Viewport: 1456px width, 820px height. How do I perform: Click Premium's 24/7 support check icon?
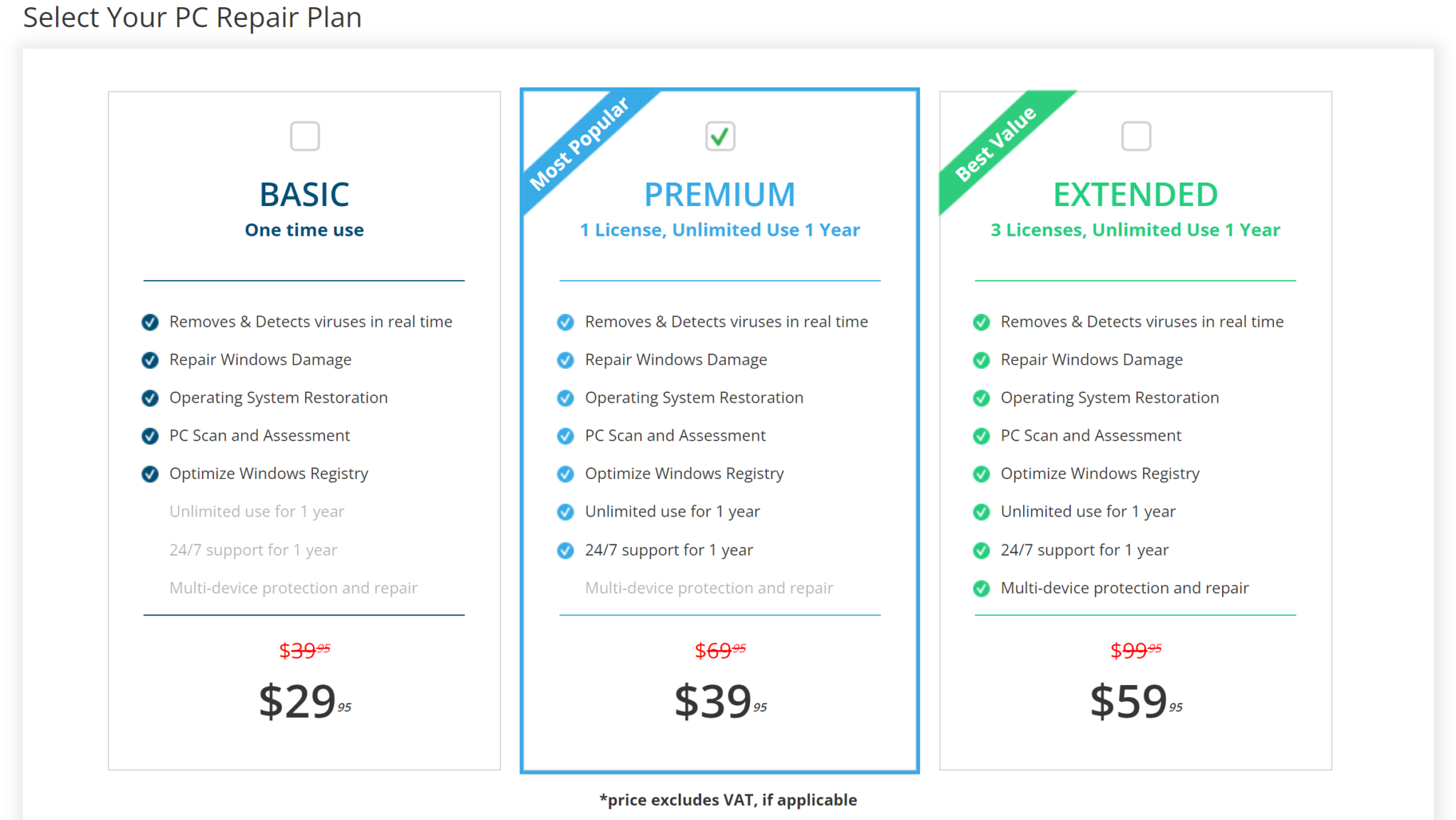tap(565, 551)
